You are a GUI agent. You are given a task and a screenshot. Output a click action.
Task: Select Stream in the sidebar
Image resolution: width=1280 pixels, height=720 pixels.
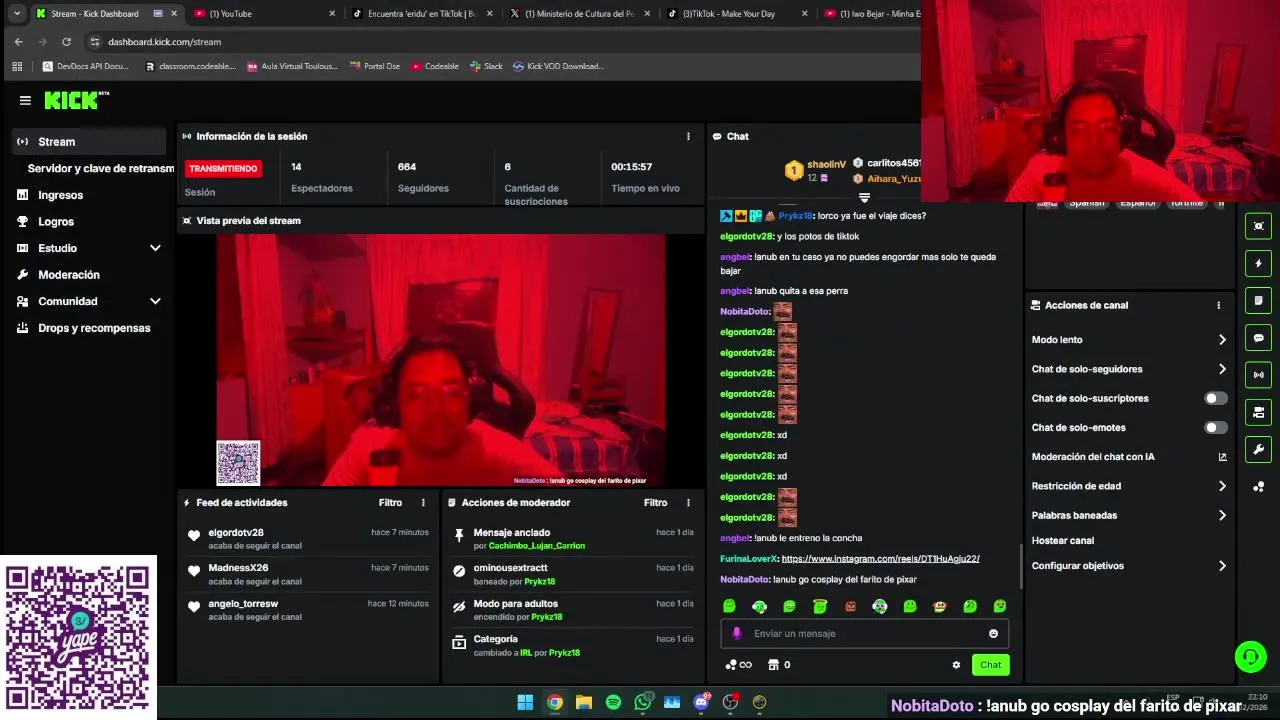pyautogui.click(x=90, y=142)
